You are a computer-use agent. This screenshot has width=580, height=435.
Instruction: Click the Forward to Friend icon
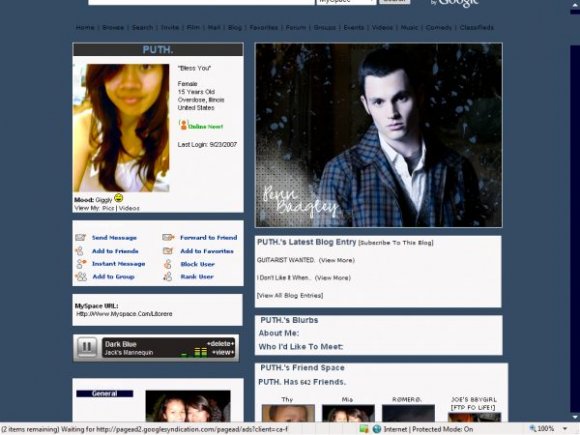(168, 237)
